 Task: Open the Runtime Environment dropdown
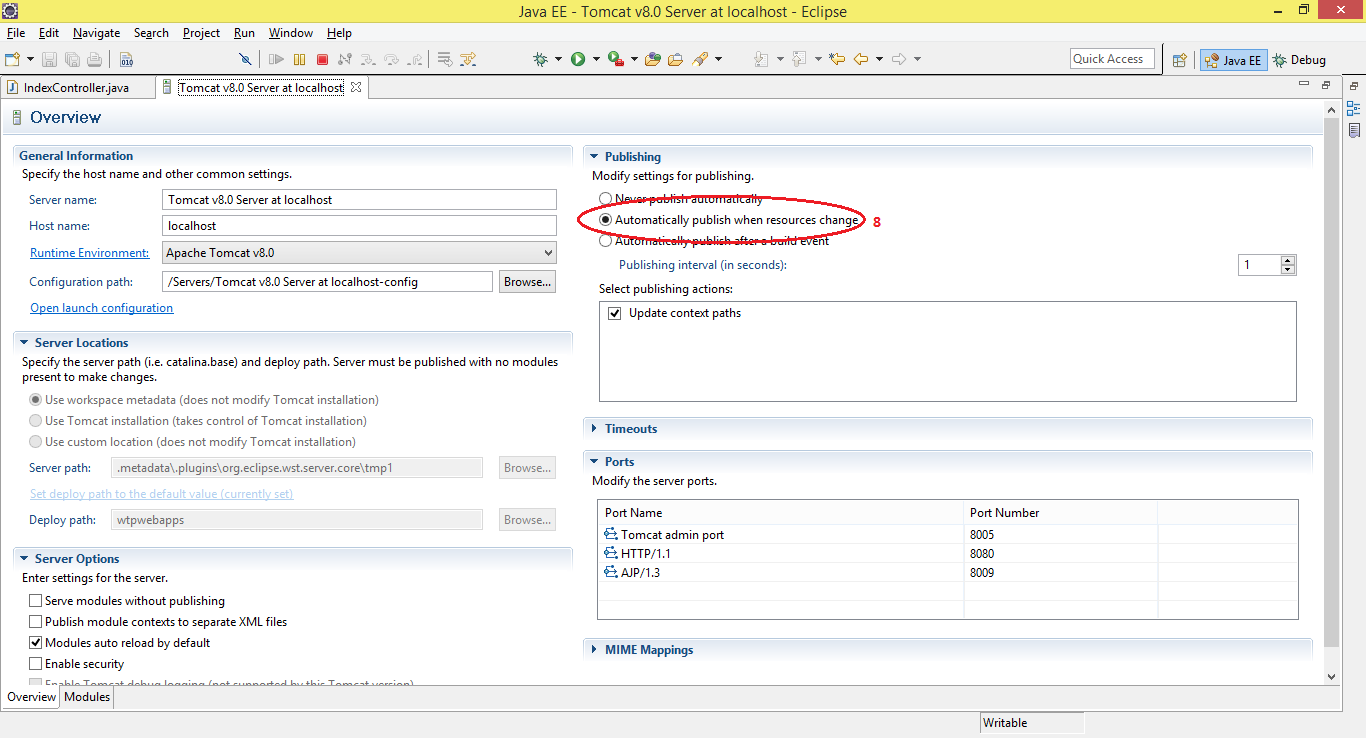tap(549, 252)
